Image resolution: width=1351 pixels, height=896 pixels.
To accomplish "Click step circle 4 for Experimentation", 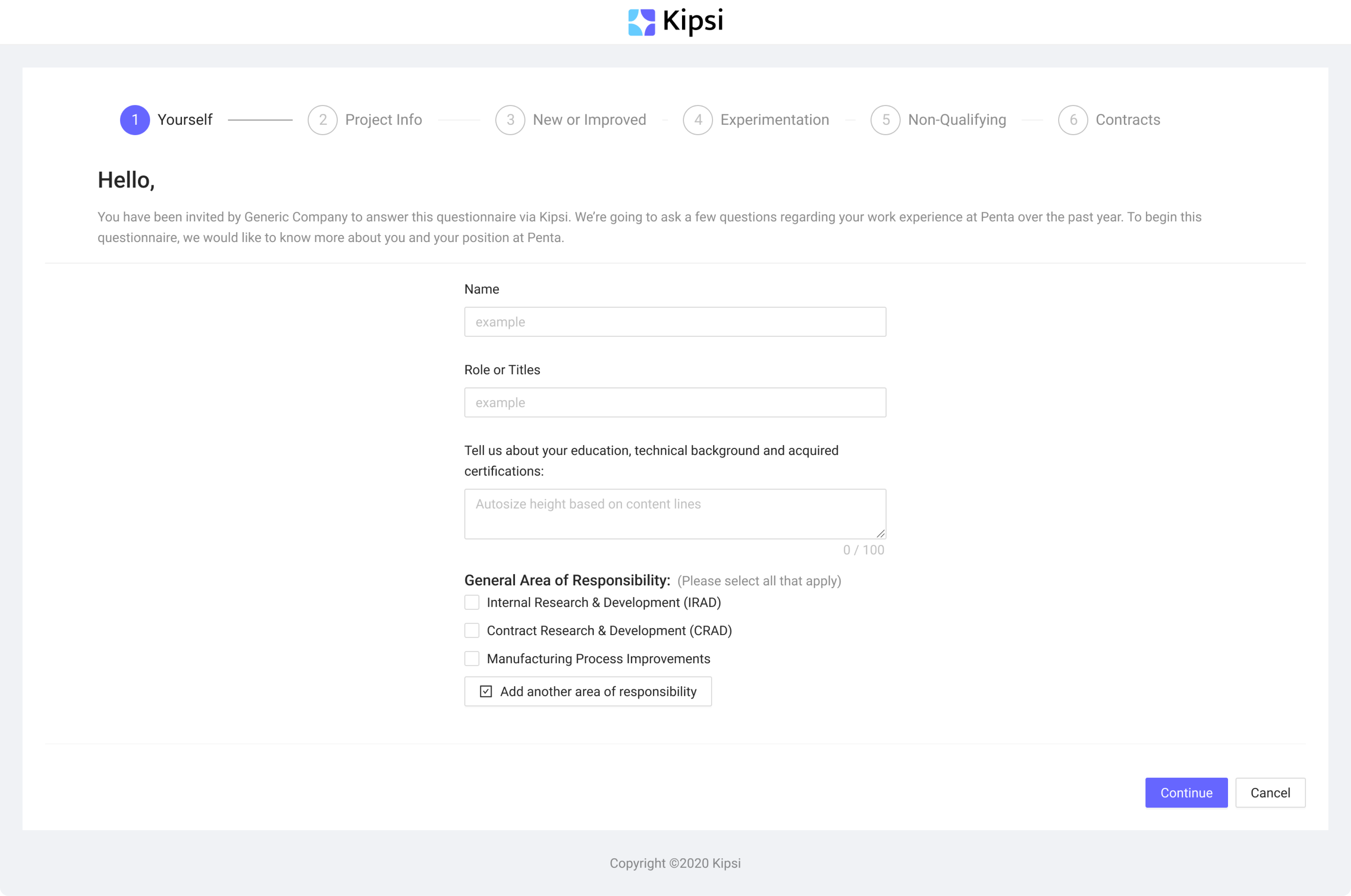I will pyautogui.click(x=697, y=119).
